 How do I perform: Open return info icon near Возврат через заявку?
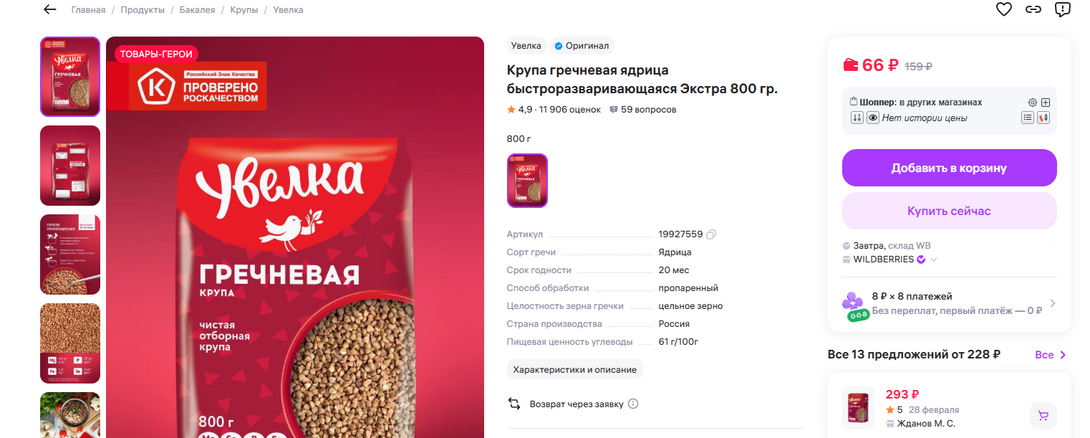pyautogui.click(x=633, y=404)
